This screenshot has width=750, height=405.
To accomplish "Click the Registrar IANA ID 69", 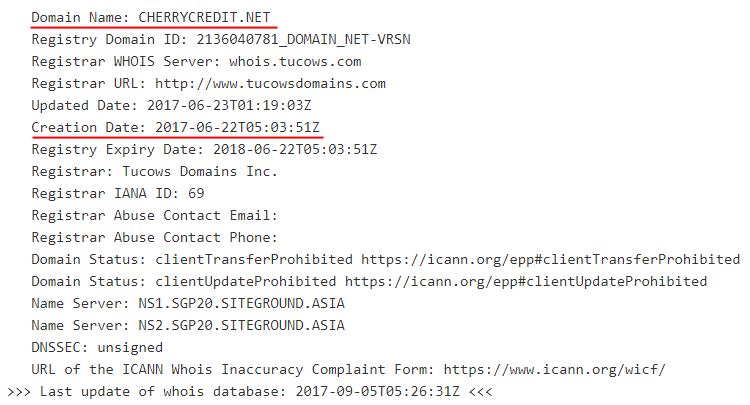I will click(x=196, y=194).
